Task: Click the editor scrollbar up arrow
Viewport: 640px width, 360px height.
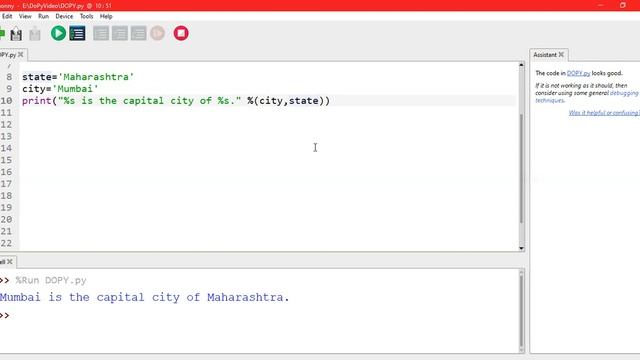Action: [521, 65]
